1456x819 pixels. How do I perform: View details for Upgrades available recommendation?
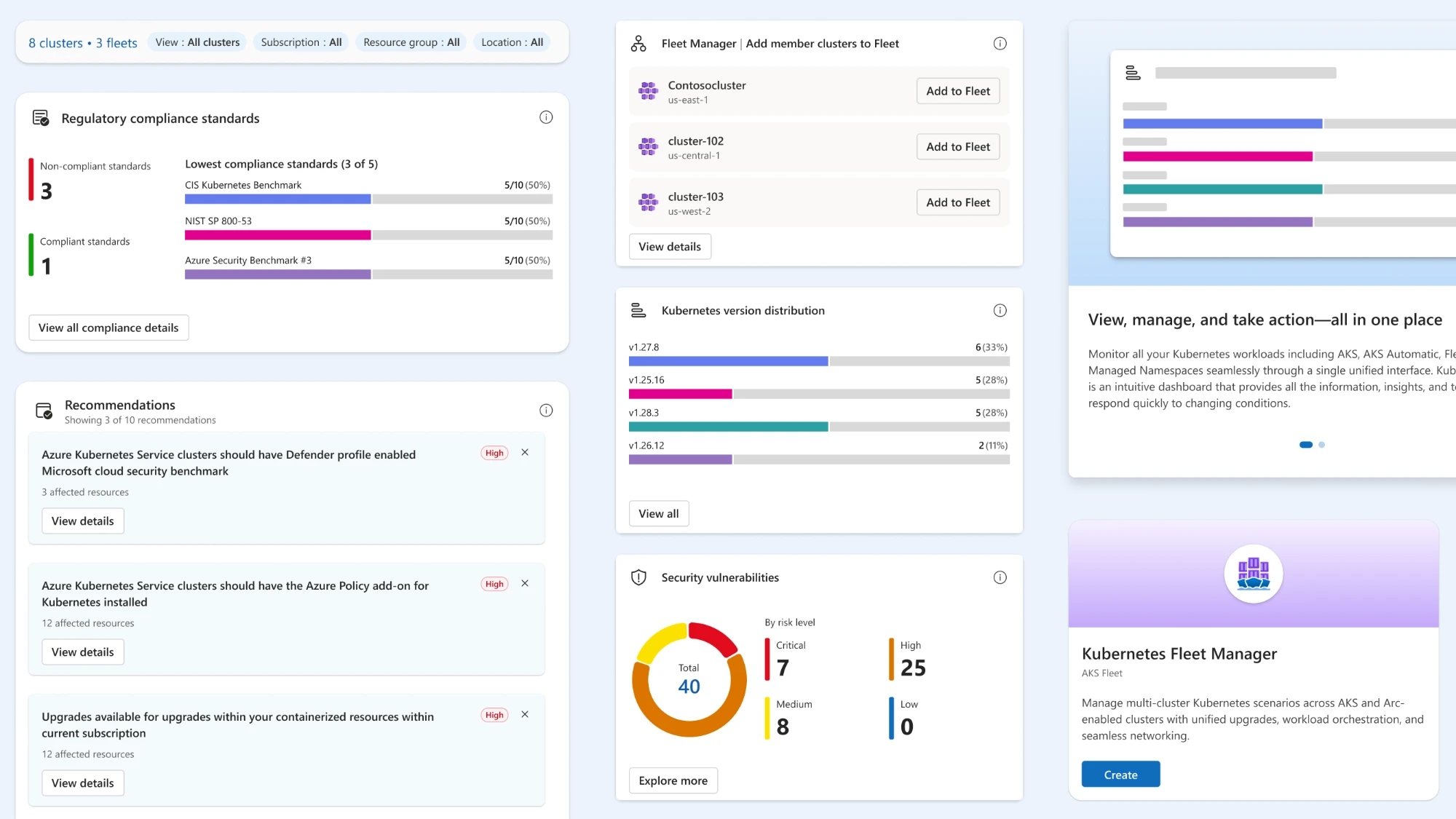click(x=83, y=783)
